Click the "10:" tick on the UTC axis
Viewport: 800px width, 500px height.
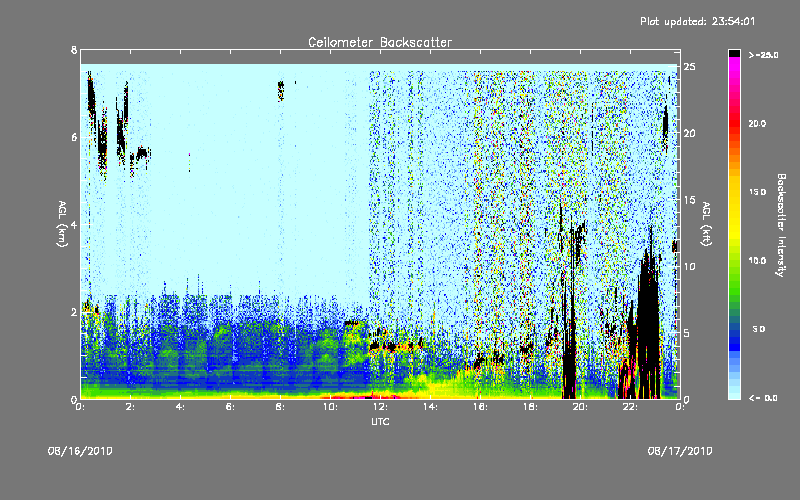[330, 407]
